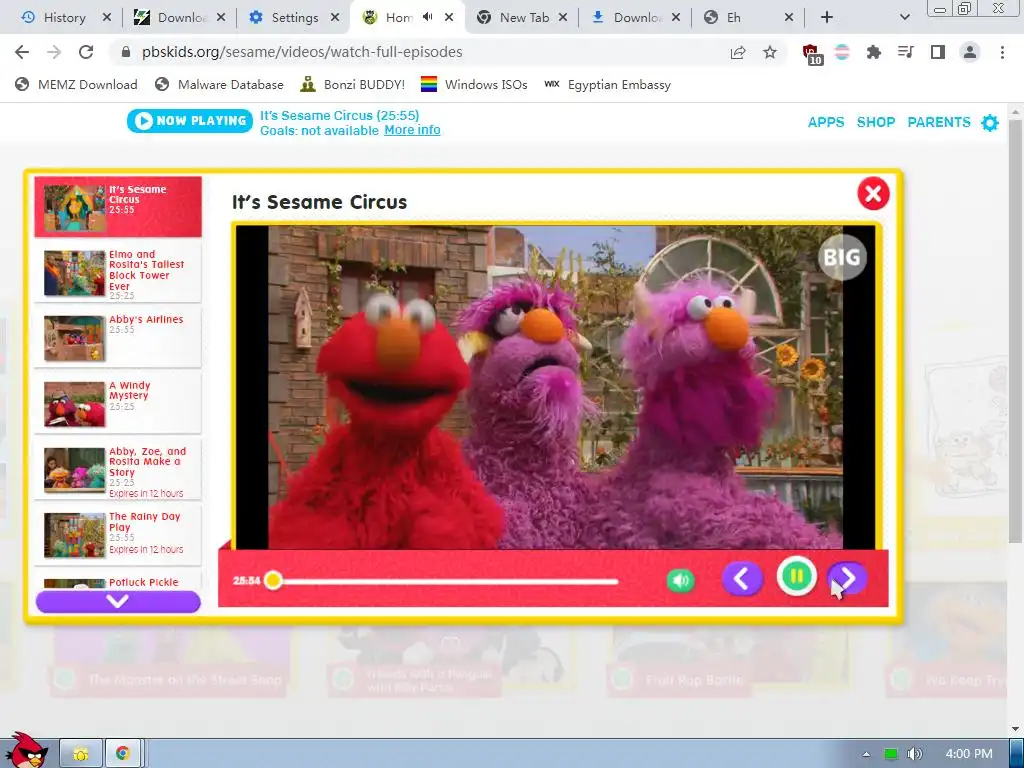
Task: Open the APPS link
Action: coord(826,122)
